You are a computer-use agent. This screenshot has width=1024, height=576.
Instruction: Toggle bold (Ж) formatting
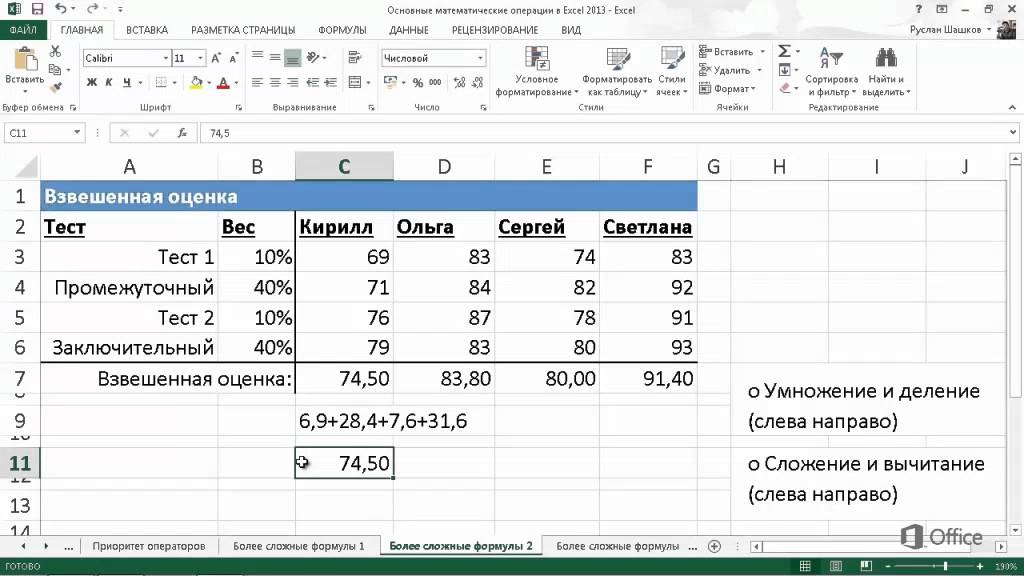[x=91, y=82]
